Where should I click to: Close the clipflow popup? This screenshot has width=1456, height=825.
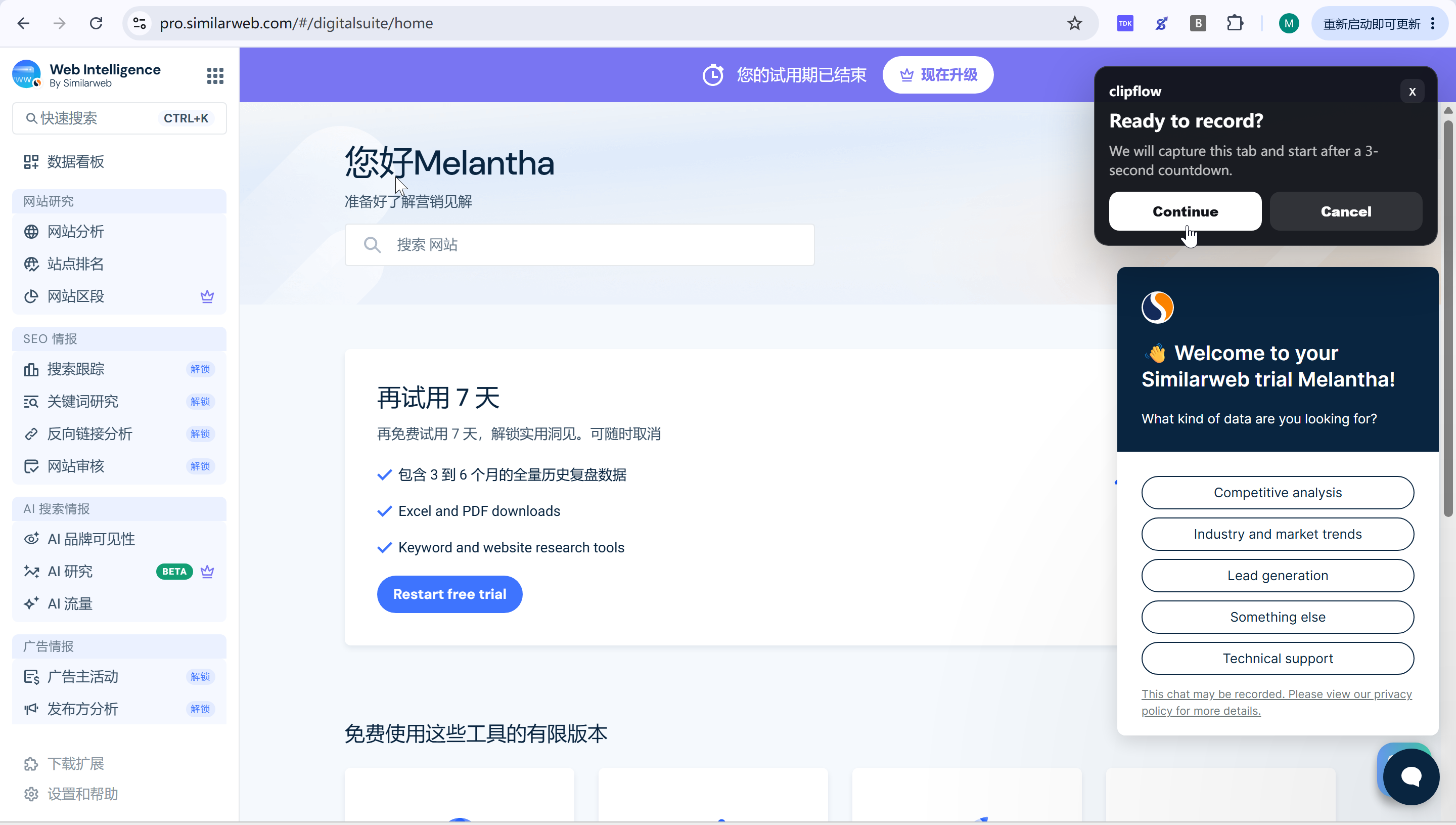1413,92
